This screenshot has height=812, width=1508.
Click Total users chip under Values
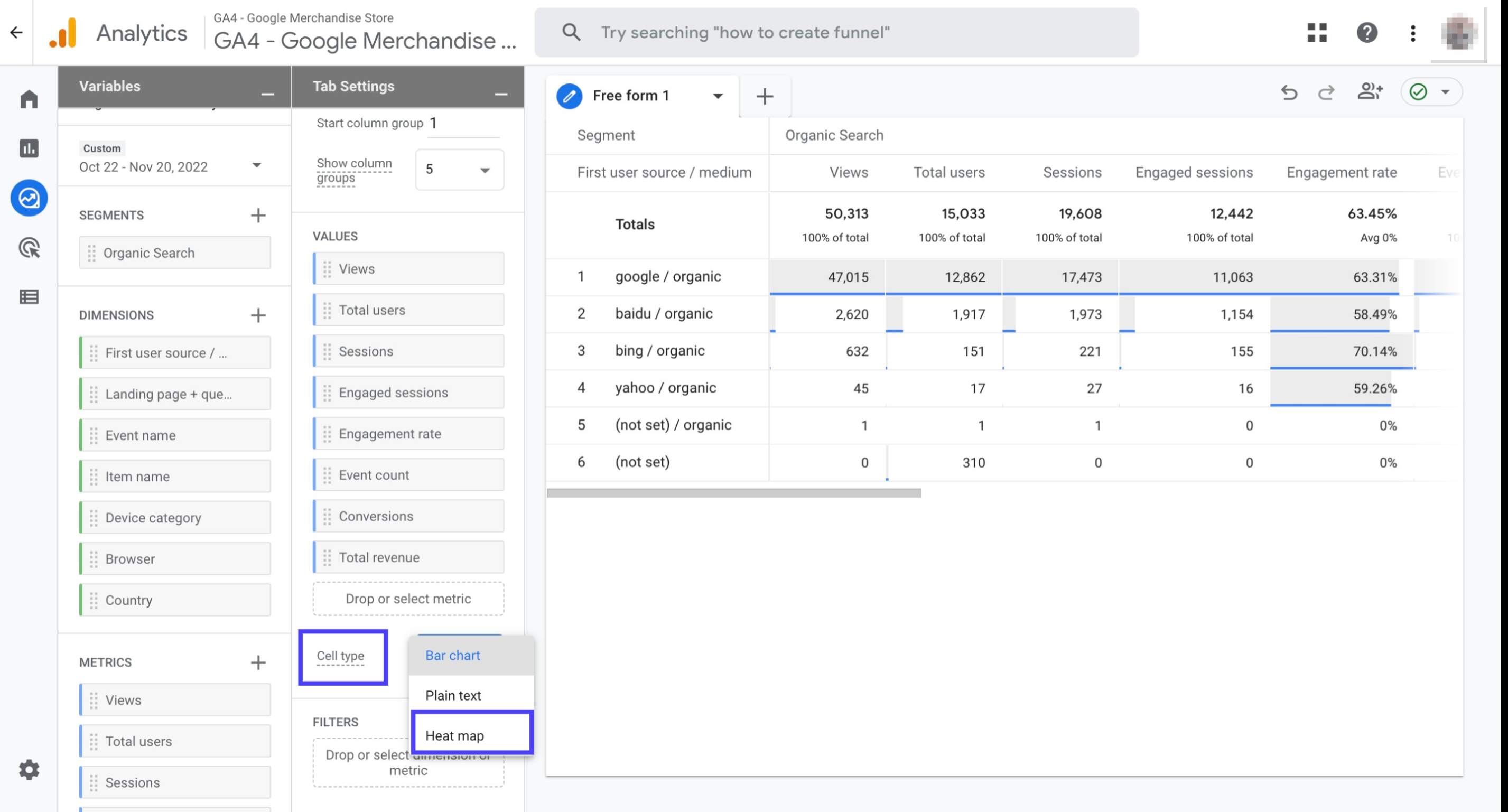coord(408,310)
